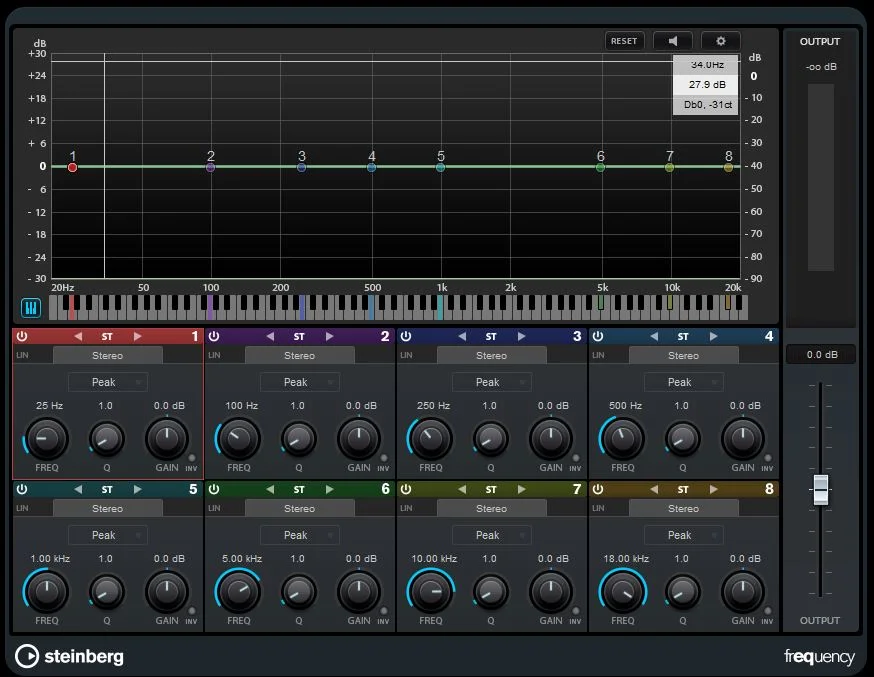Viewport: 874px width, 677px height.
Task: Click band 4 next channel arrow
Action: pyautogui.click(x=713, y=337)
